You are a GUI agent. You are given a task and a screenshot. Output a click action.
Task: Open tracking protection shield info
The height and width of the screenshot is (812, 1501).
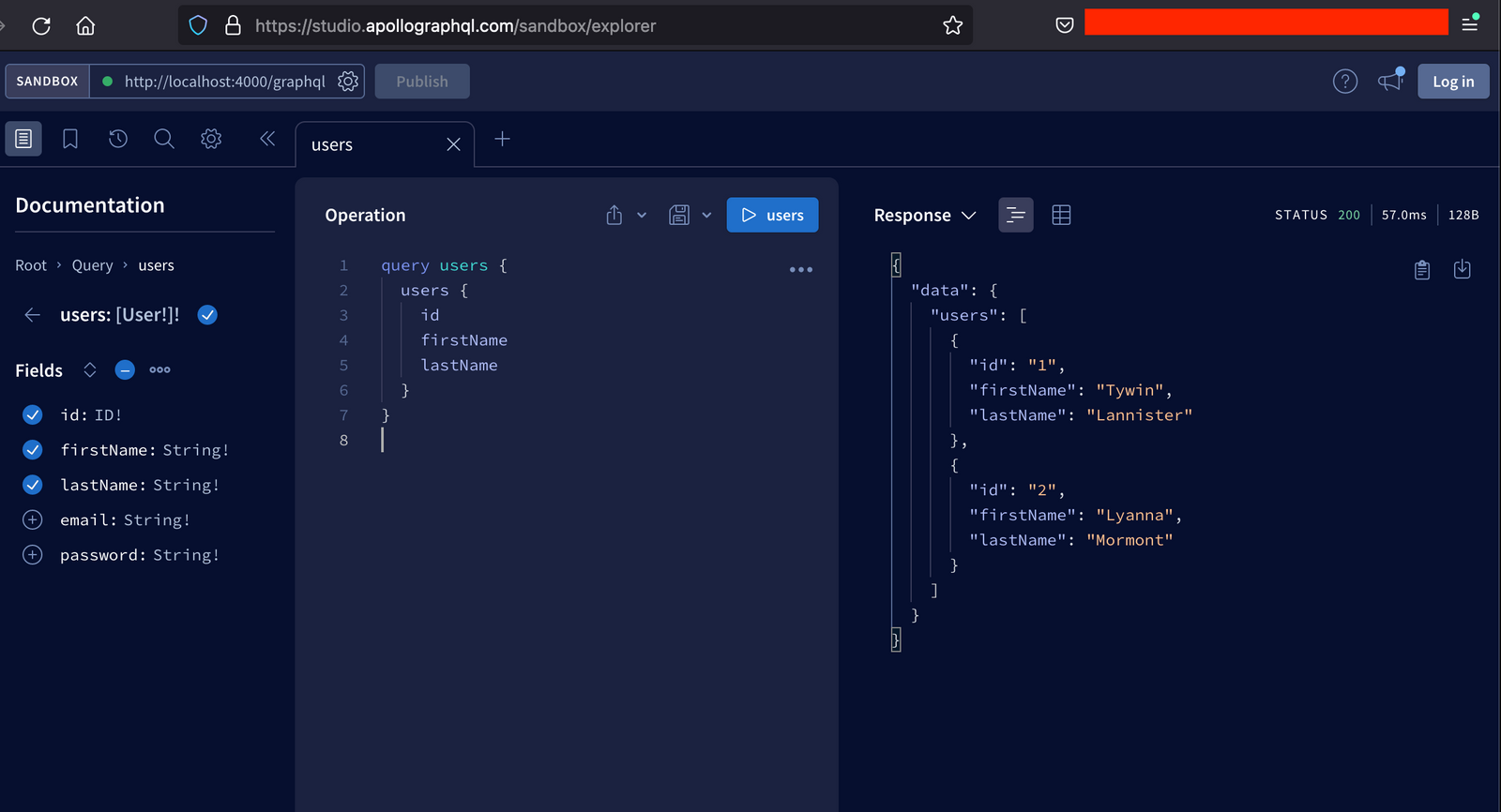coord(198,25)
